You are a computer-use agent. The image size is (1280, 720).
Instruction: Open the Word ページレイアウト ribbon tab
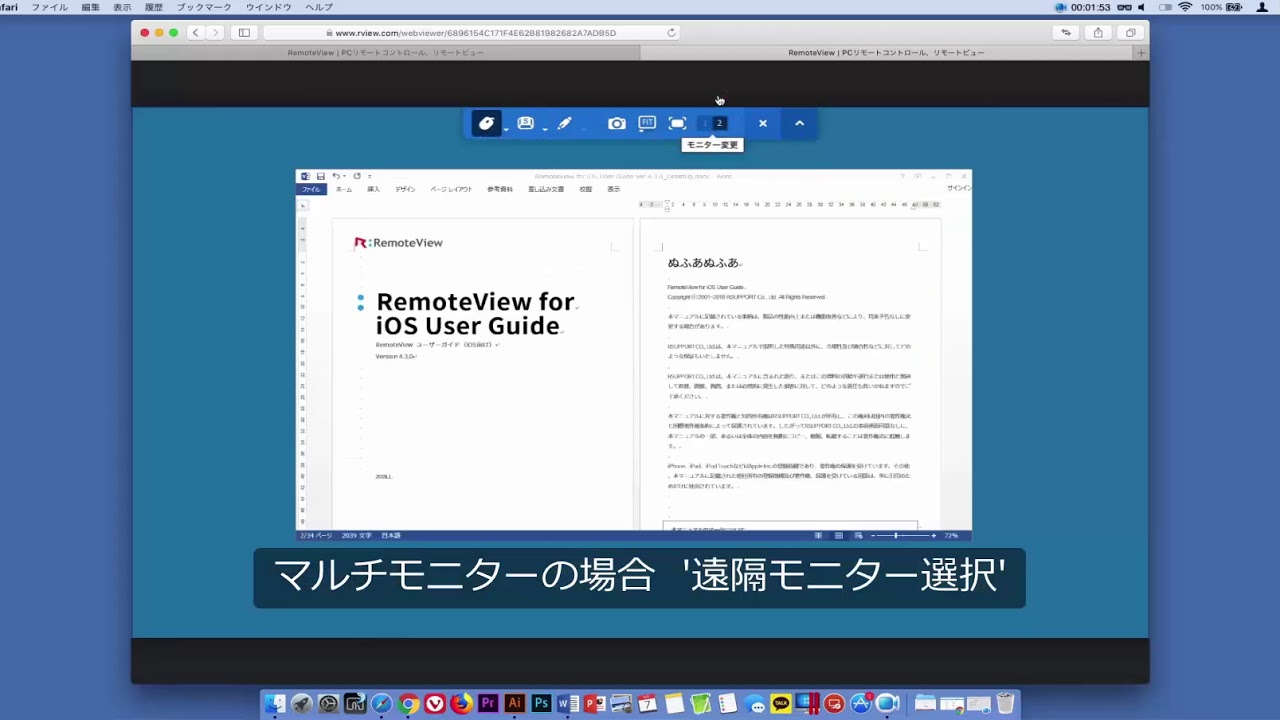point(451,189)
